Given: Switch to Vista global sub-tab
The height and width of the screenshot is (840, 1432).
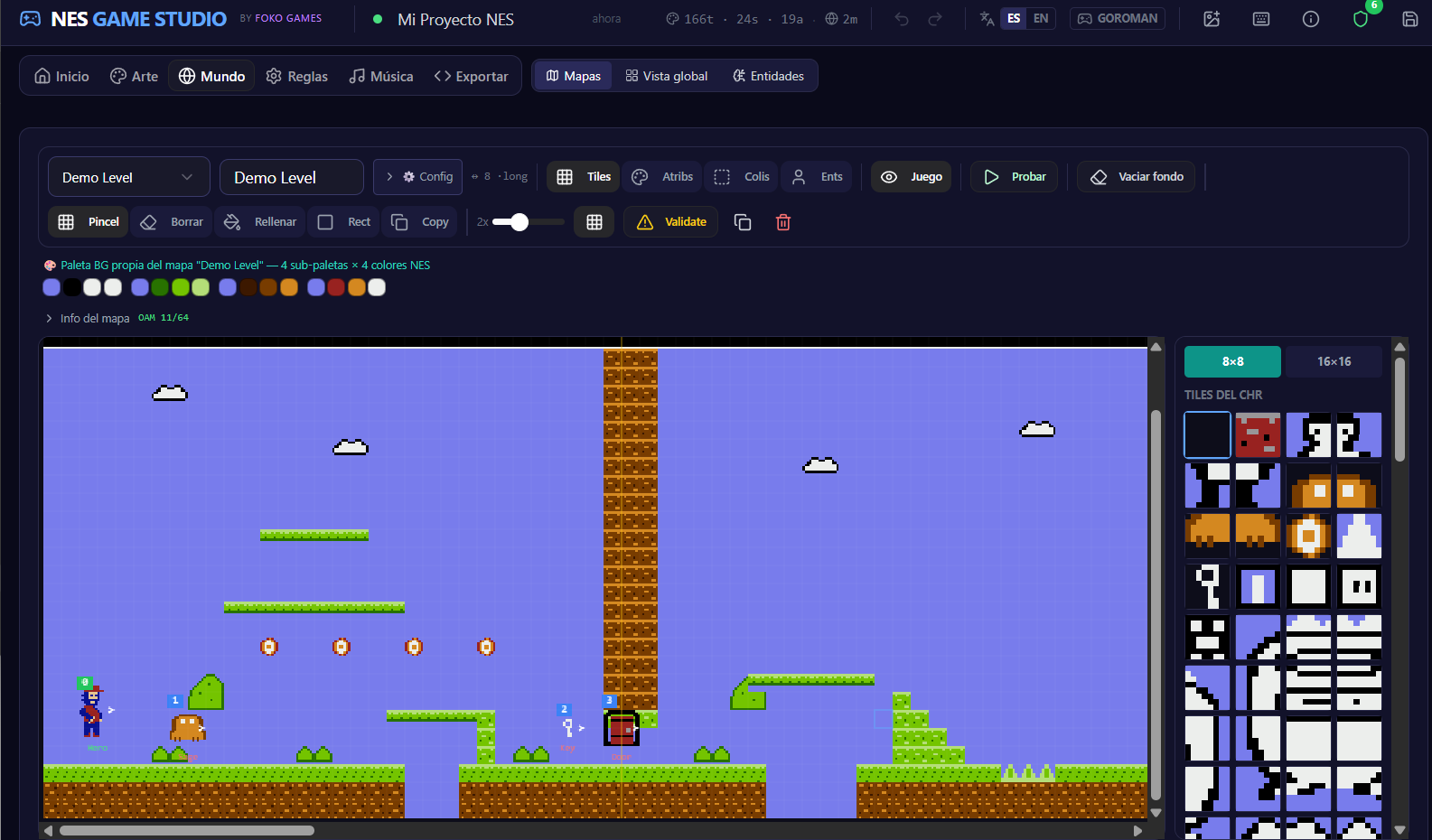Looking at the screenshot, I should [667, 76].
